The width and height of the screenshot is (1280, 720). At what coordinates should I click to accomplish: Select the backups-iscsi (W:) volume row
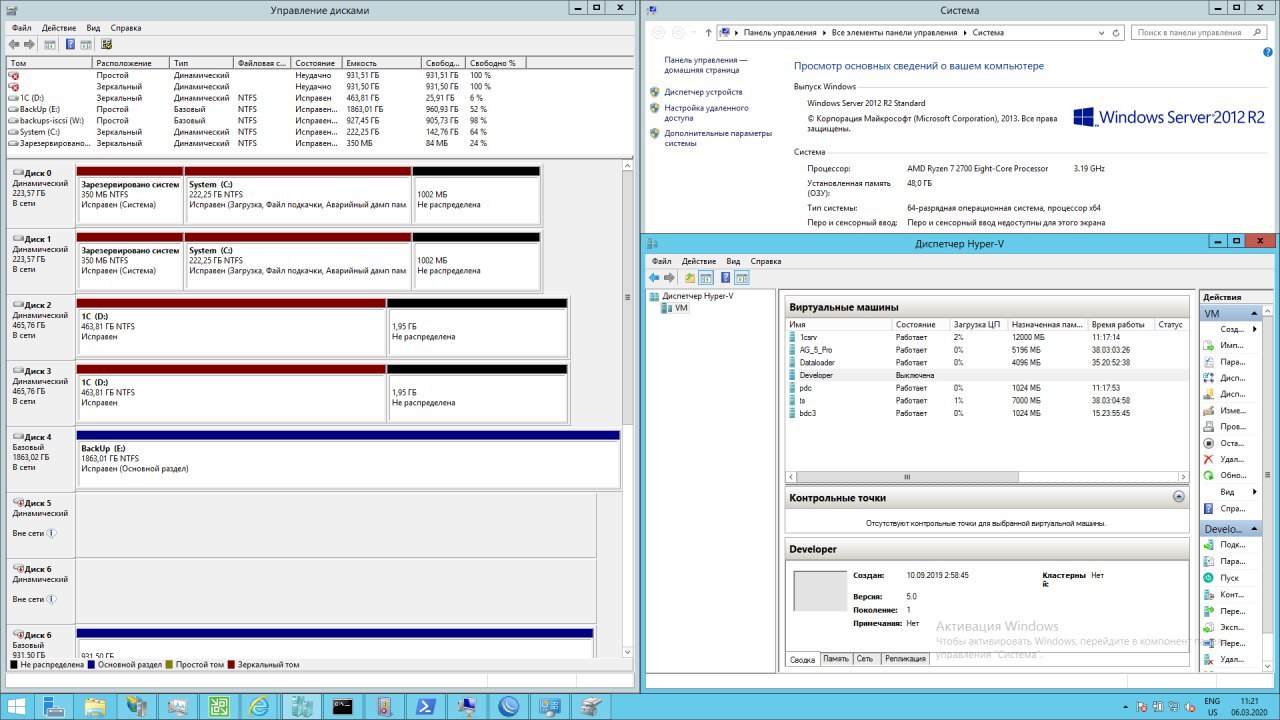pos(318,120)
